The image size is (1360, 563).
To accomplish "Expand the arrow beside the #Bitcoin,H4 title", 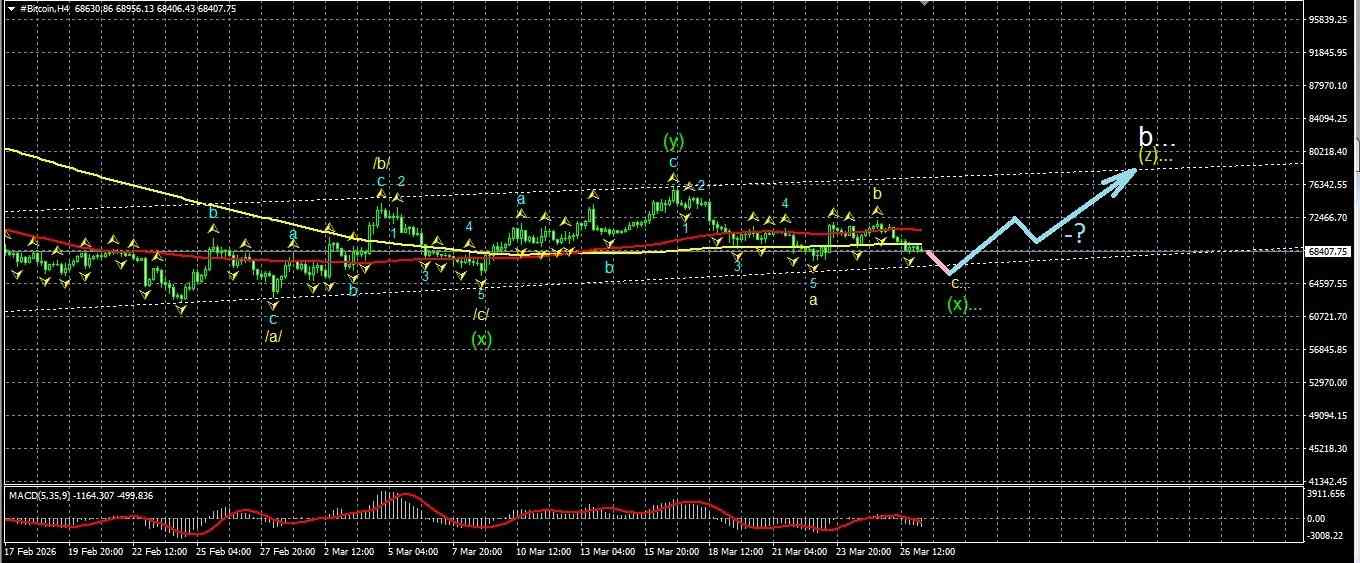I will click(x=11, y=8).
